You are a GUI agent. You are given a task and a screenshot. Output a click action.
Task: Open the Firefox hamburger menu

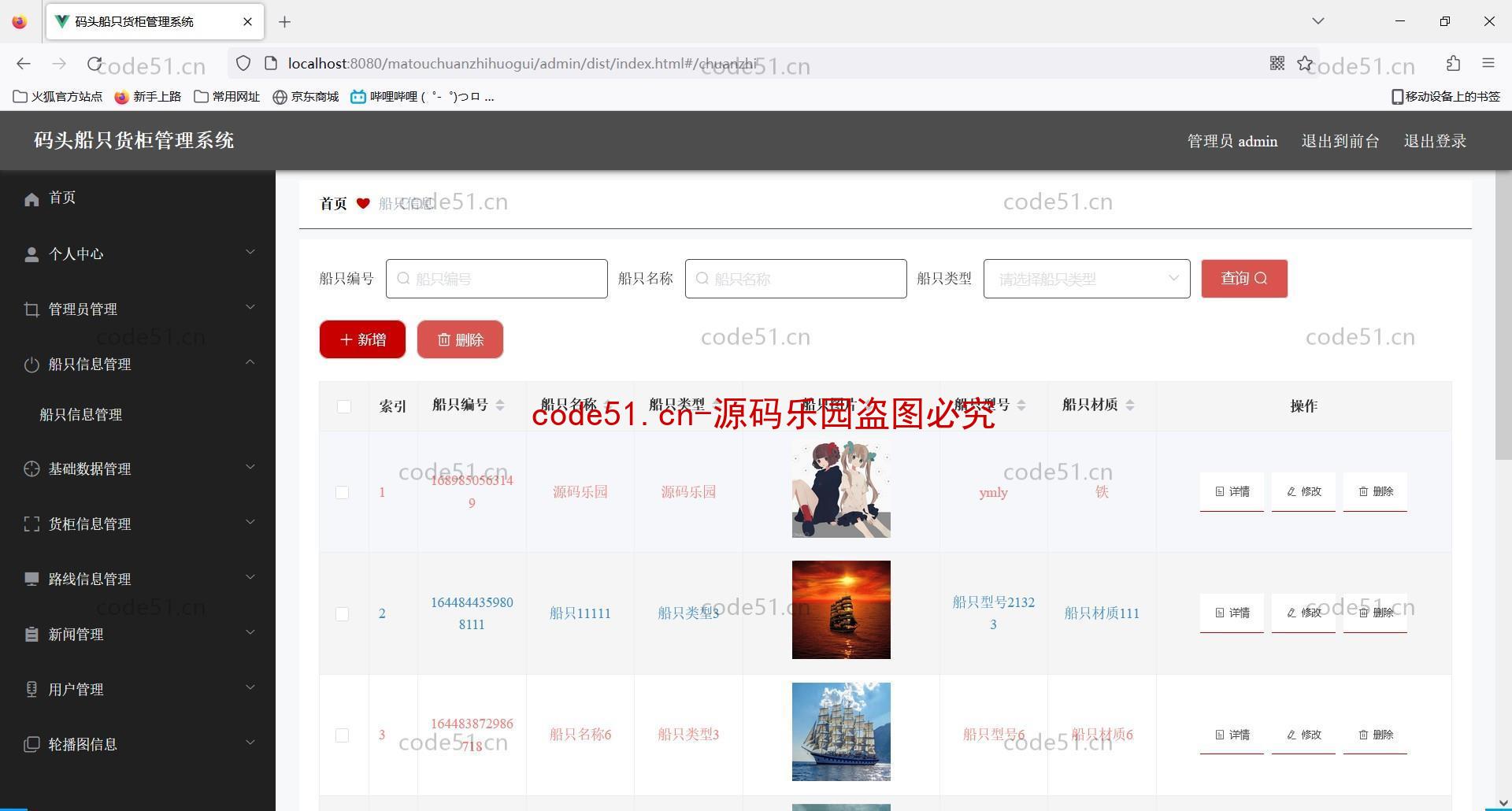click(x=1488, y=63)
